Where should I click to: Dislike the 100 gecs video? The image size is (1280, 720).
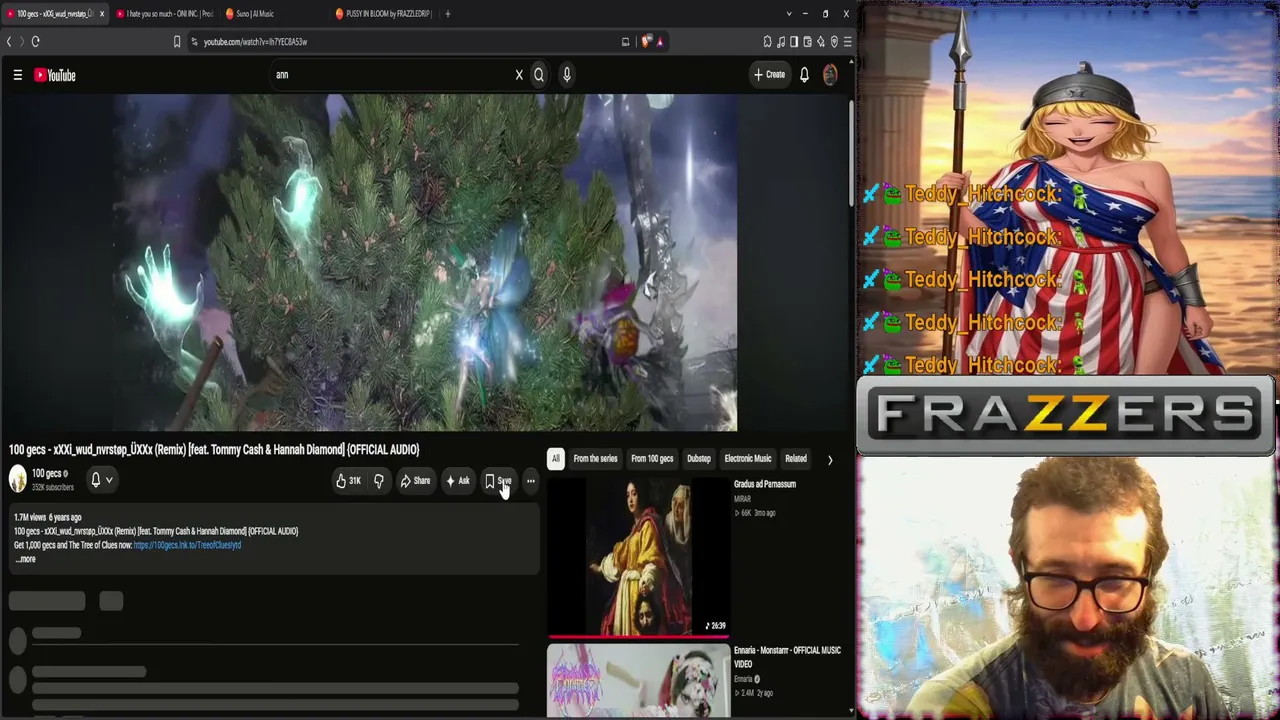point(378,481)
